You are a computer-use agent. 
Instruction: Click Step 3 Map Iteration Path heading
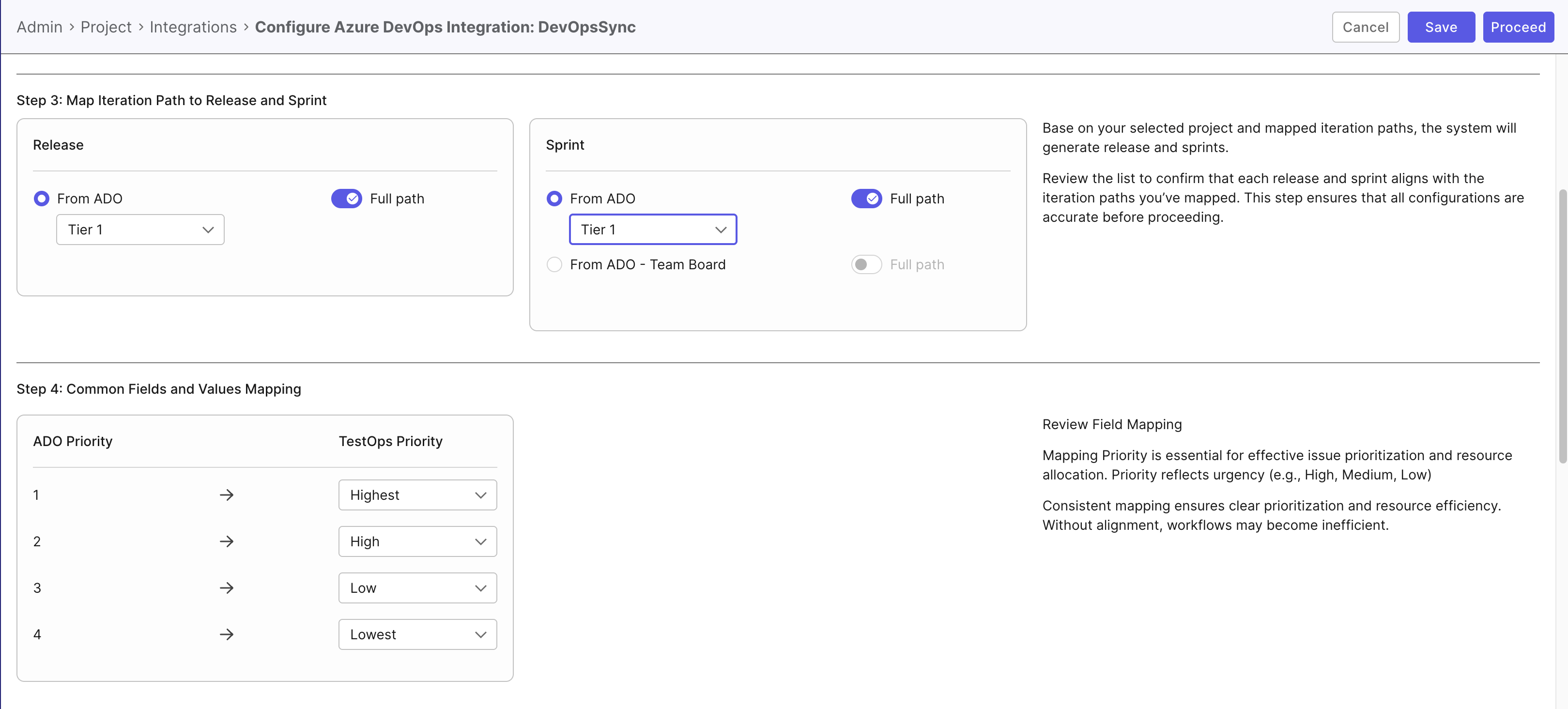coord(171,100)
